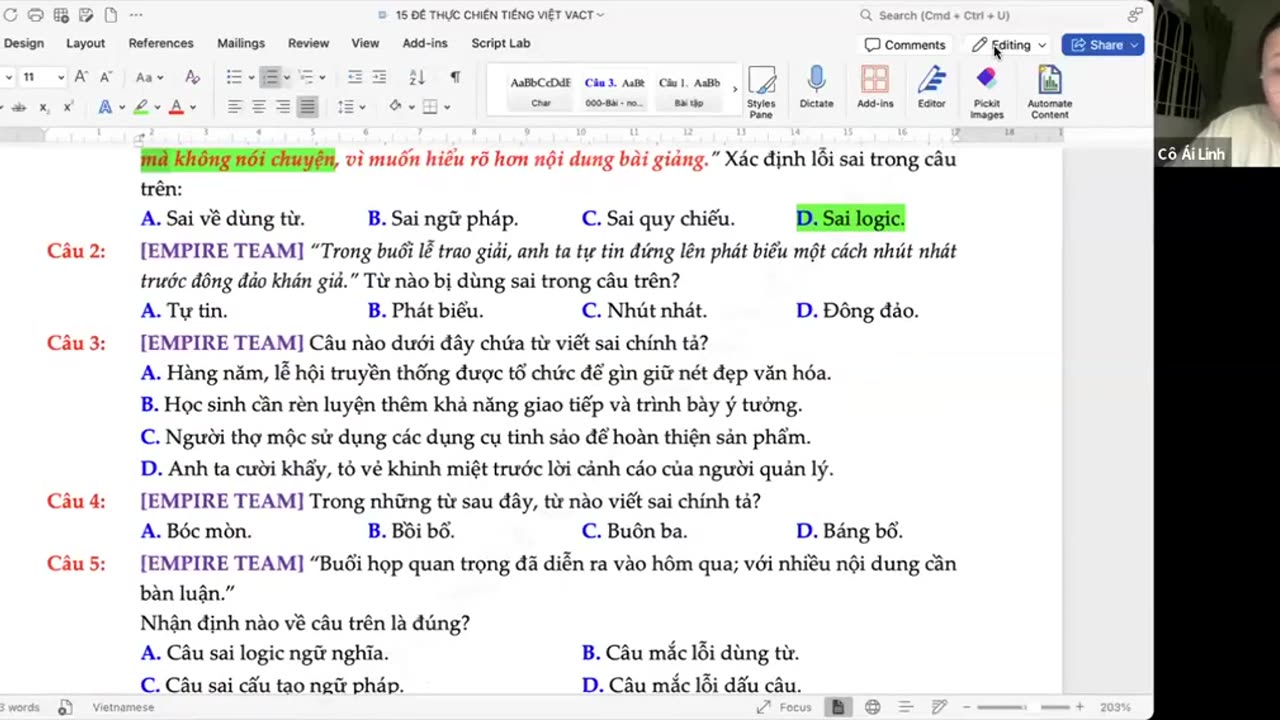The image size is (1280, 720).
Task: Open the more quick-access options ellipsis
Action: (136, 15)
